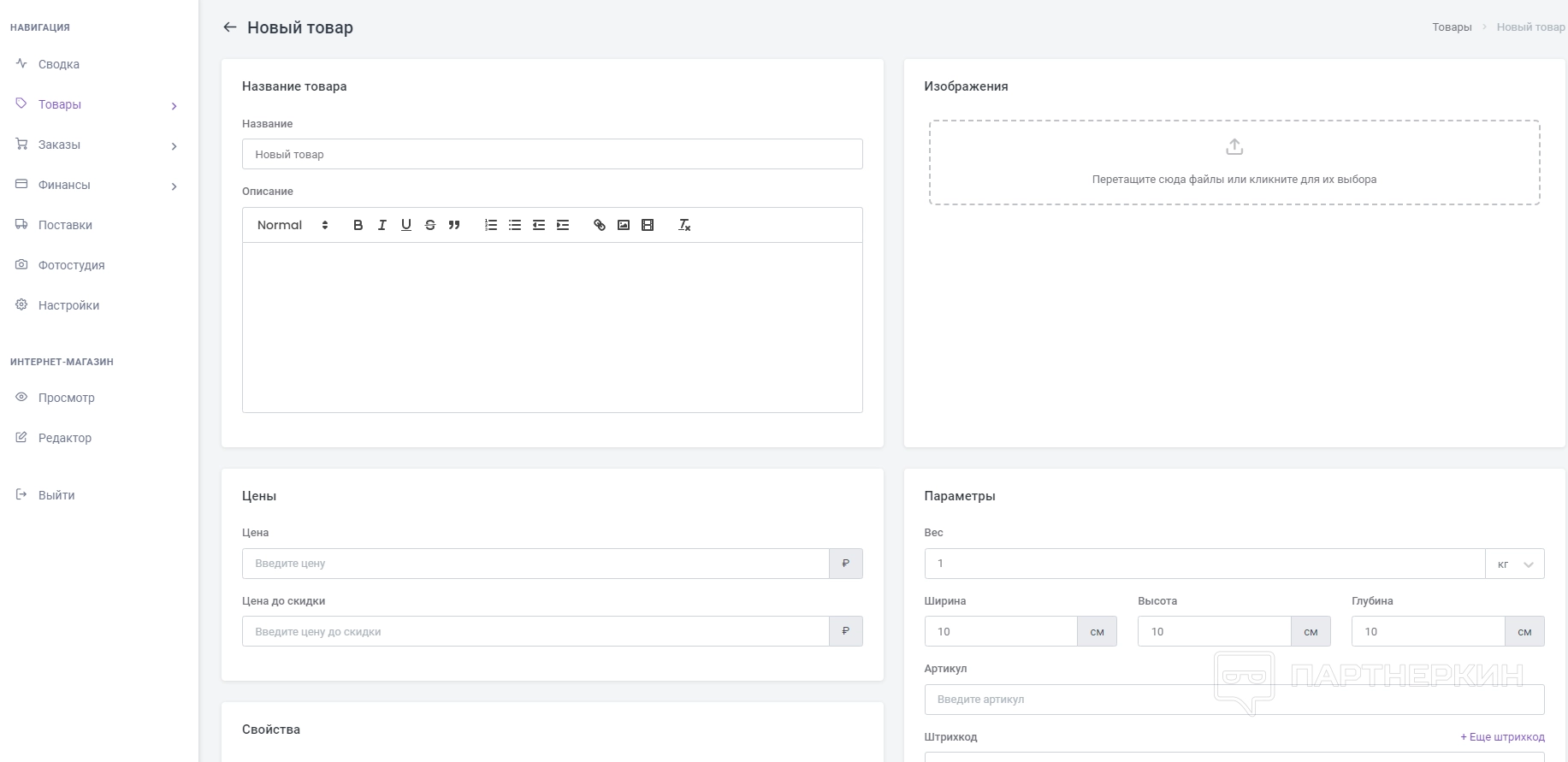Insert a bulleted list in description
The width and height of the screenshot is (1568, 762).
(514, 225)
